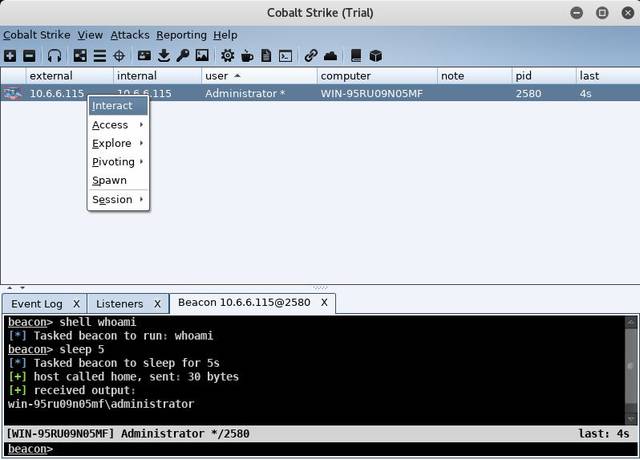Screen dimensions: 640x460
Task: Open the help book icon
Action: [x=356, y=56]
